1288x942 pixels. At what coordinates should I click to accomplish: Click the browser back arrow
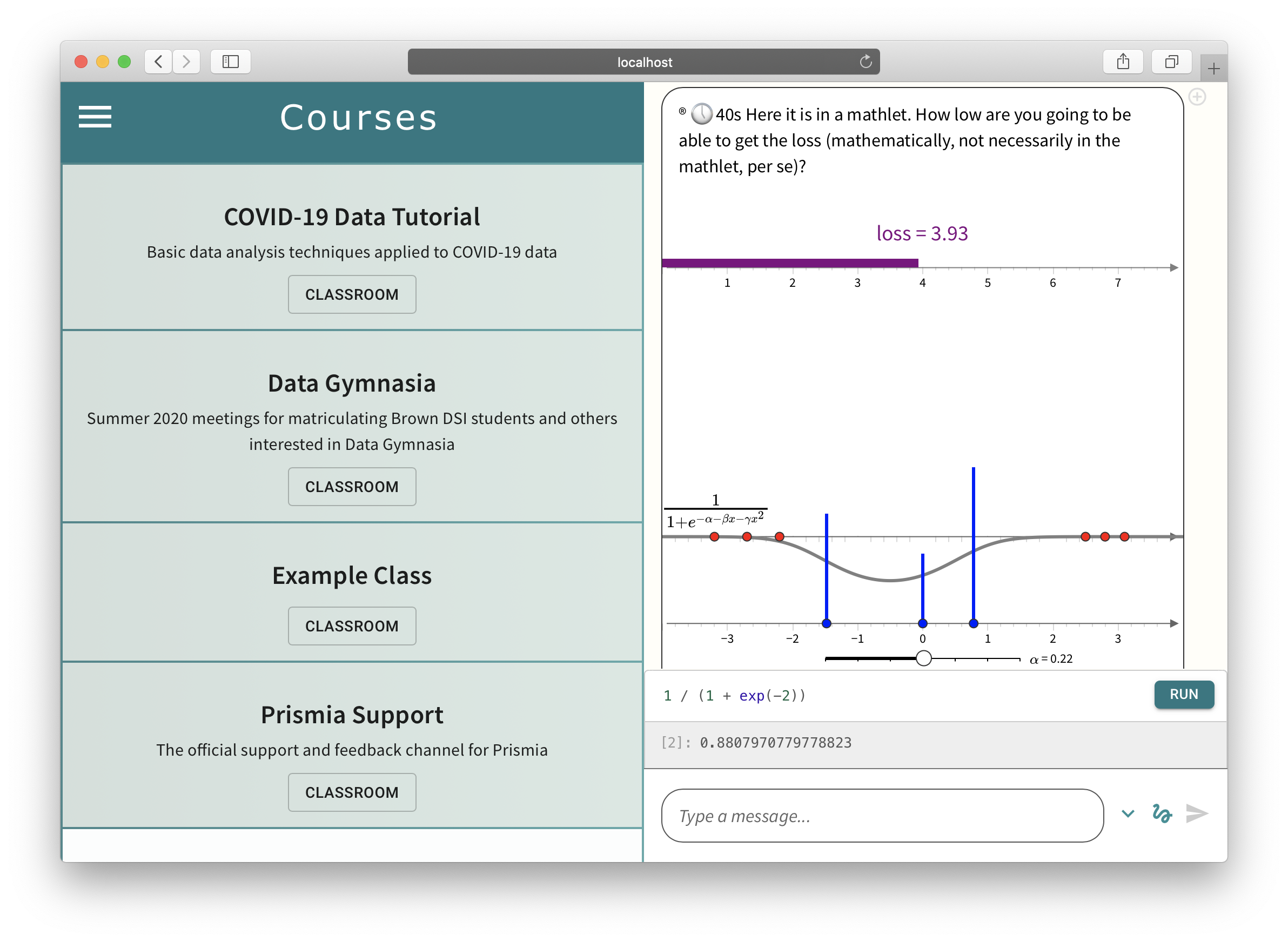159,62
